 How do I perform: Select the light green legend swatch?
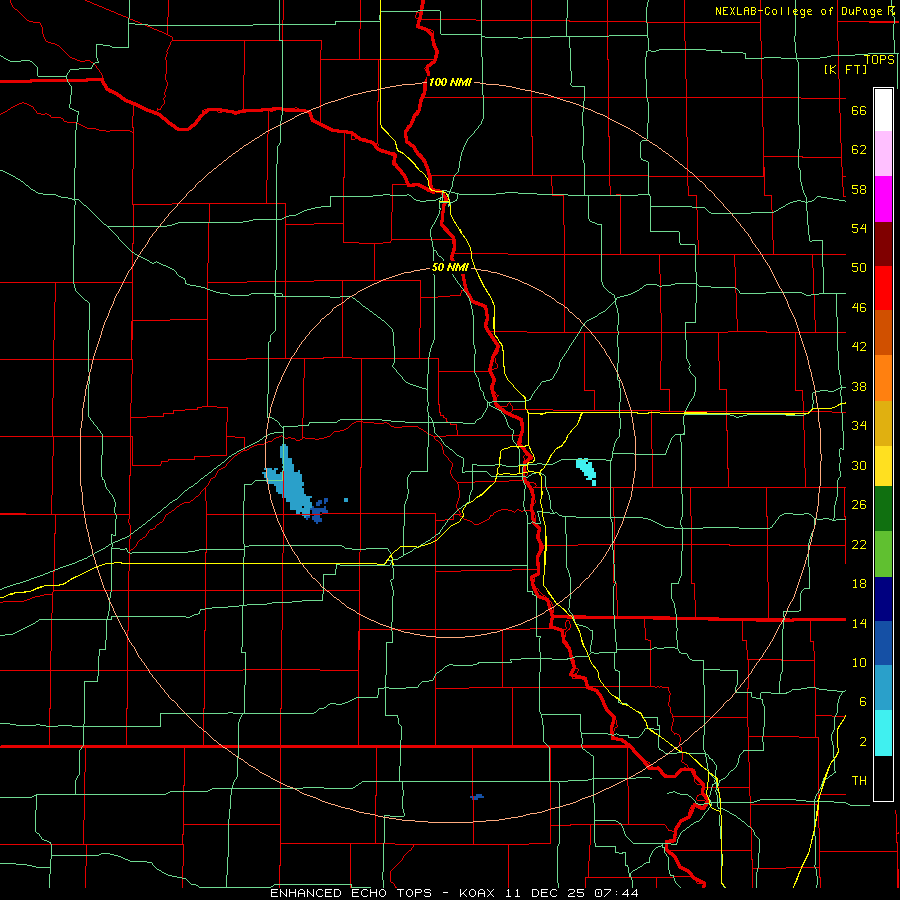click(883, 554)
